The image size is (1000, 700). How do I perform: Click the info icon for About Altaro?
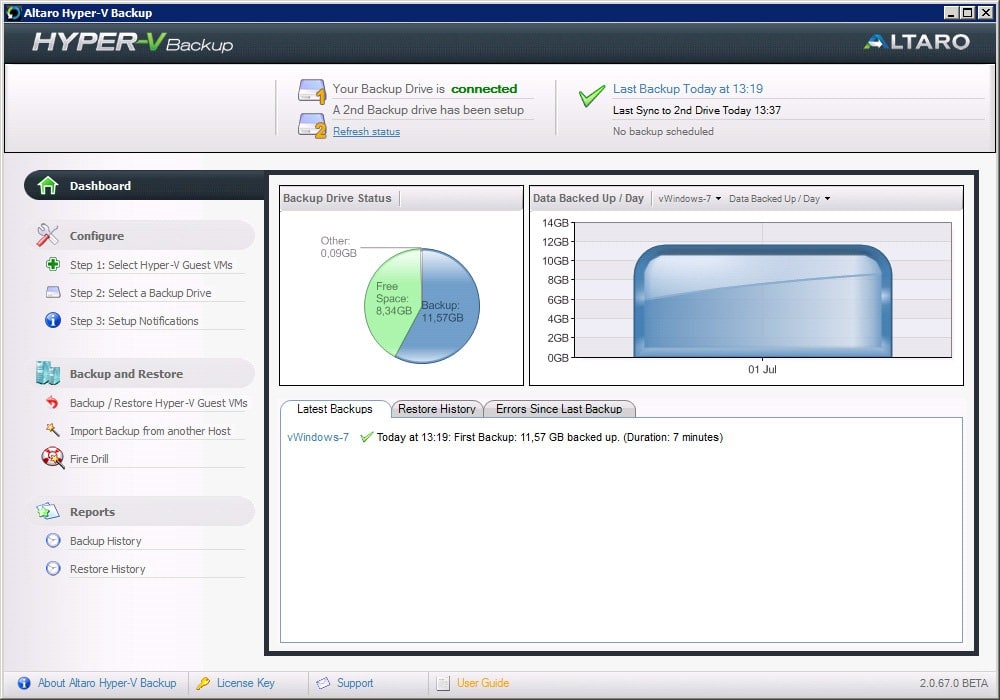tap(24, 683)
